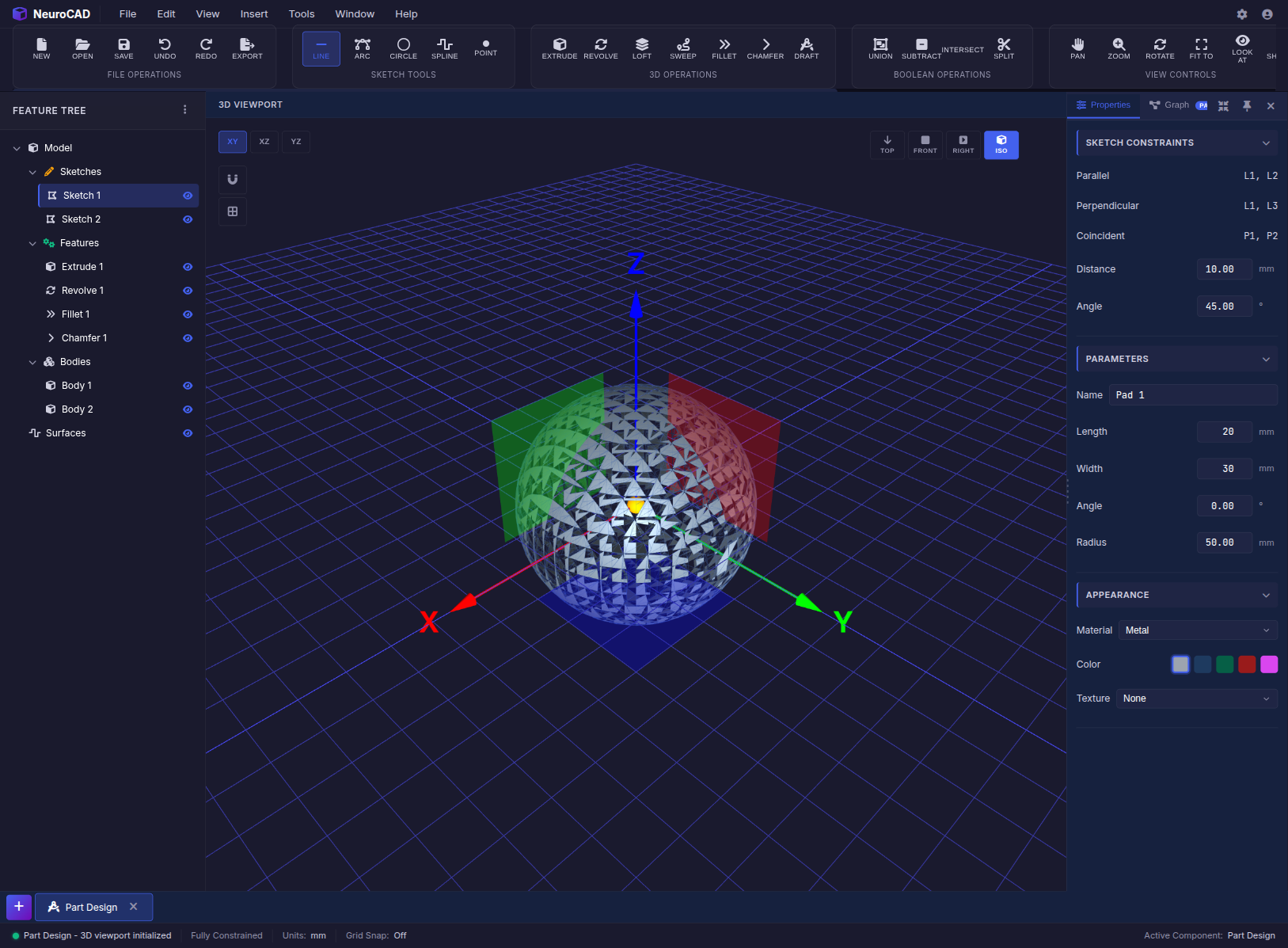Collapse the Sketch Constraints section
The height and width of the screenshot is (948, 1288).
[1265, 143]
